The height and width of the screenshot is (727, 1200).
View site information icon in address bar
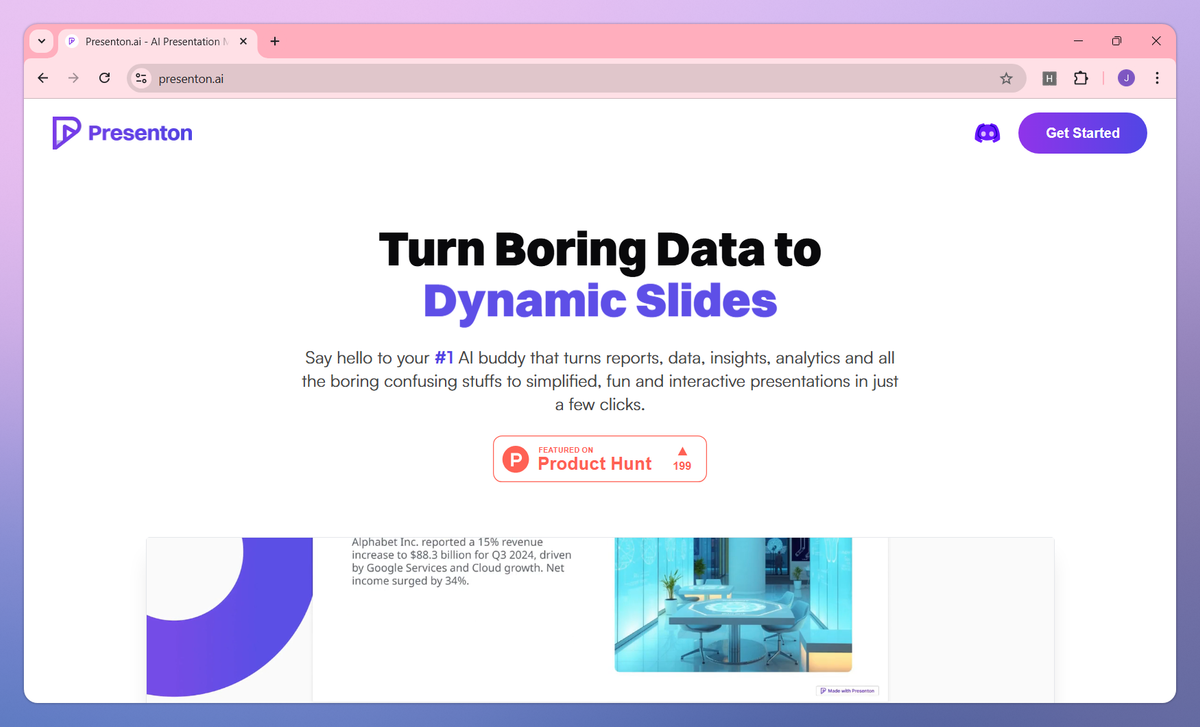click(x=141, y=78)
